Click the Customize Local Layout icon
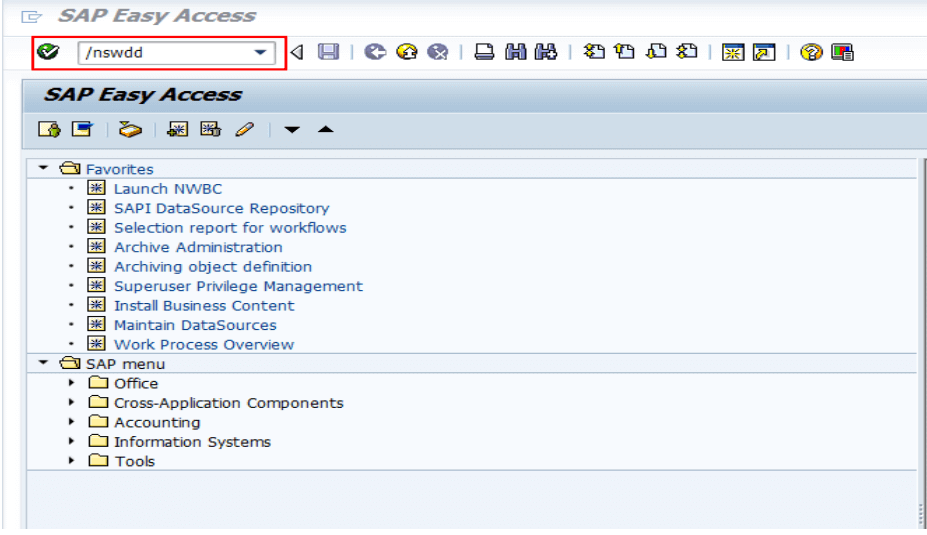 (842, 53)
